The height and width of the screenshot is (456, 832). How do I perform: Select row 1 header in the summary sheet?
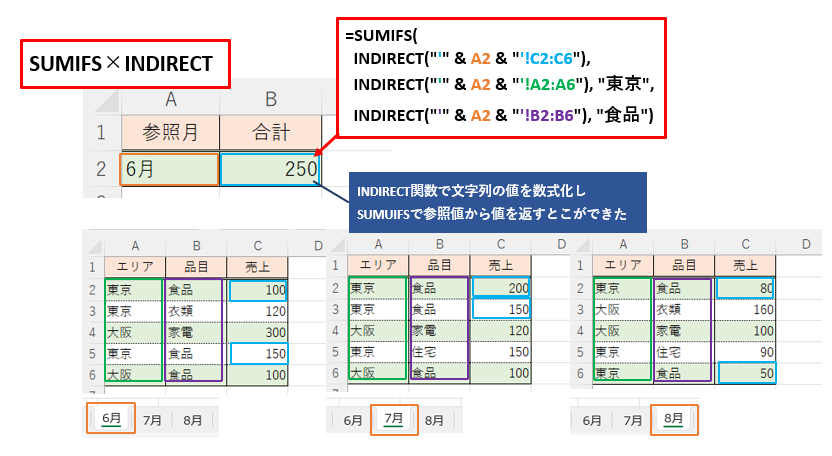click(102, 132)
